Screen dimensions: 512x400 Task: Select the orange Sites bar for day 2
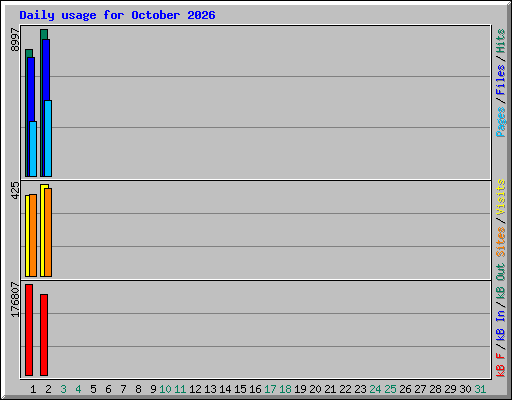pyautogui.click(x=48, y=232)
